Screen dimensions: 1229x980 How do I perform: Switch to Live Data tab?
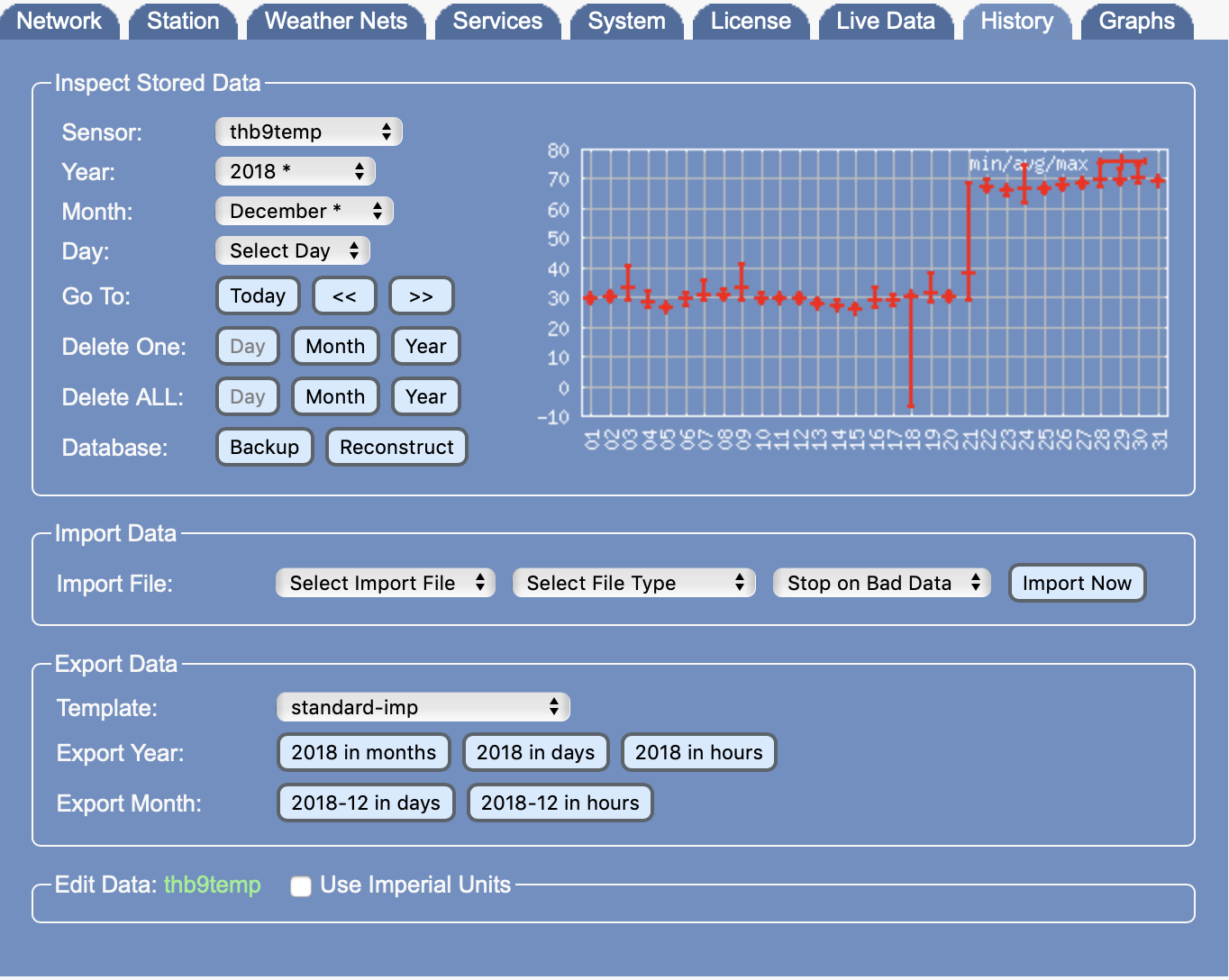[886, 21]
